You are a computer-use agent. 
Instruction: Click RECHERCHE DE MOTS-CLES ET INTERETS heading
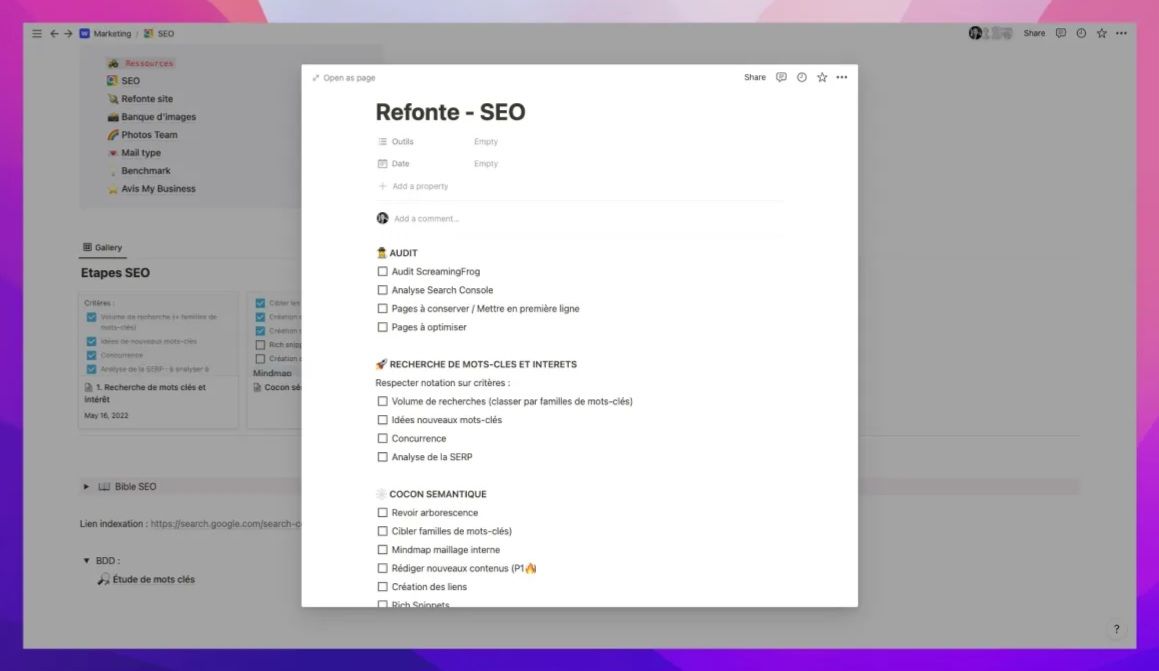(x=483, y=364)
